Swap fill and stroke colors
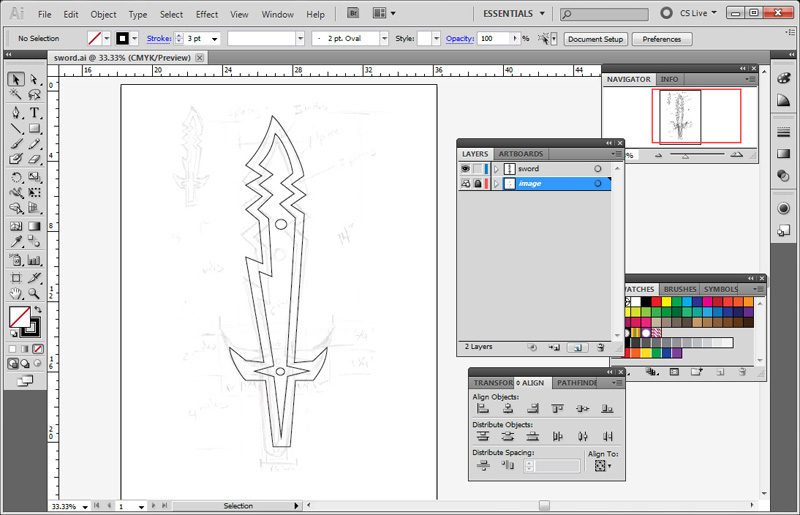This screenshot has width=800, height=515. pos(38,309)
